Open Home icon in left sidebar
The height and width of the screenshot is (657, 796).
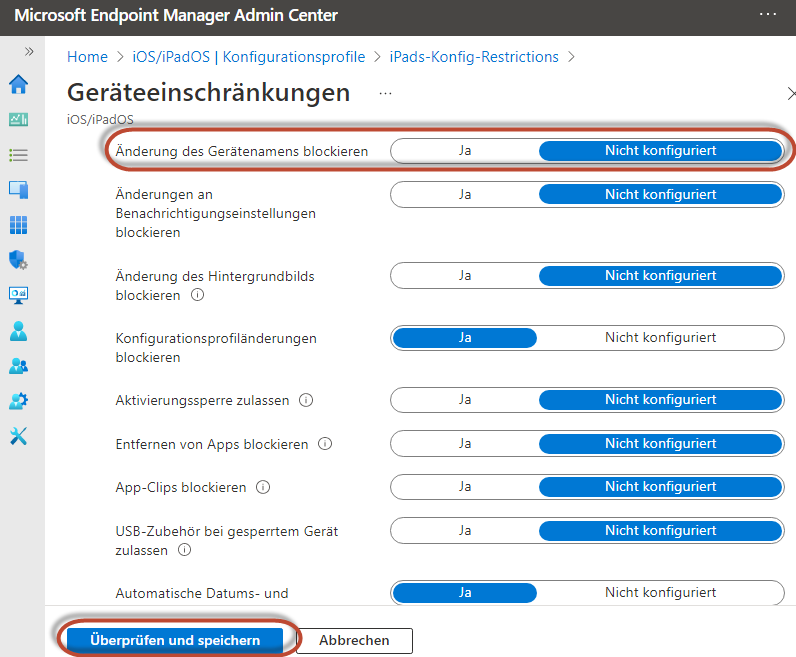(18, 84)
